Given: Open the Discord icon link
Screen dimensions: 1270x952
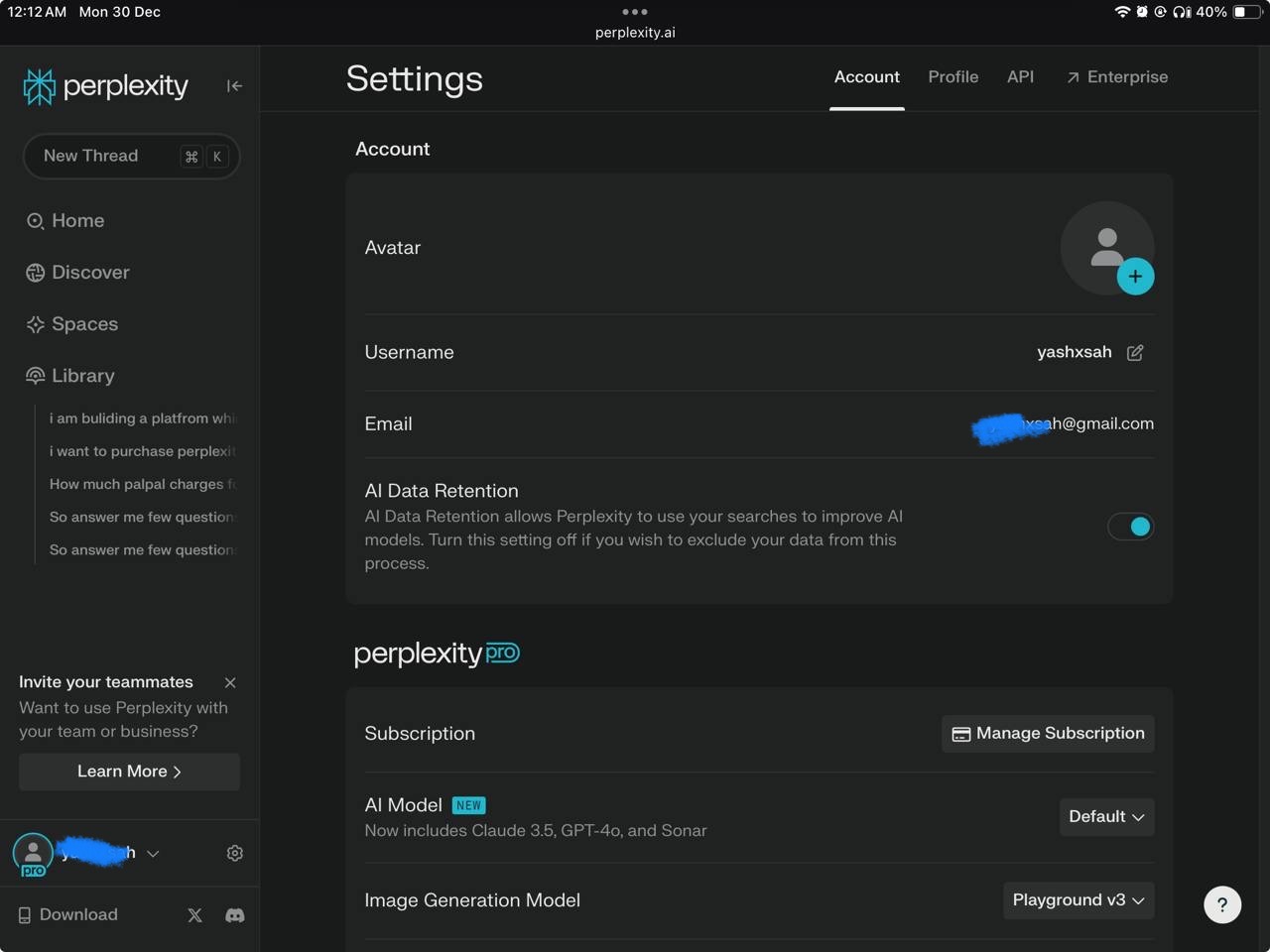Looking at the screenshot, I should [235, 915].
